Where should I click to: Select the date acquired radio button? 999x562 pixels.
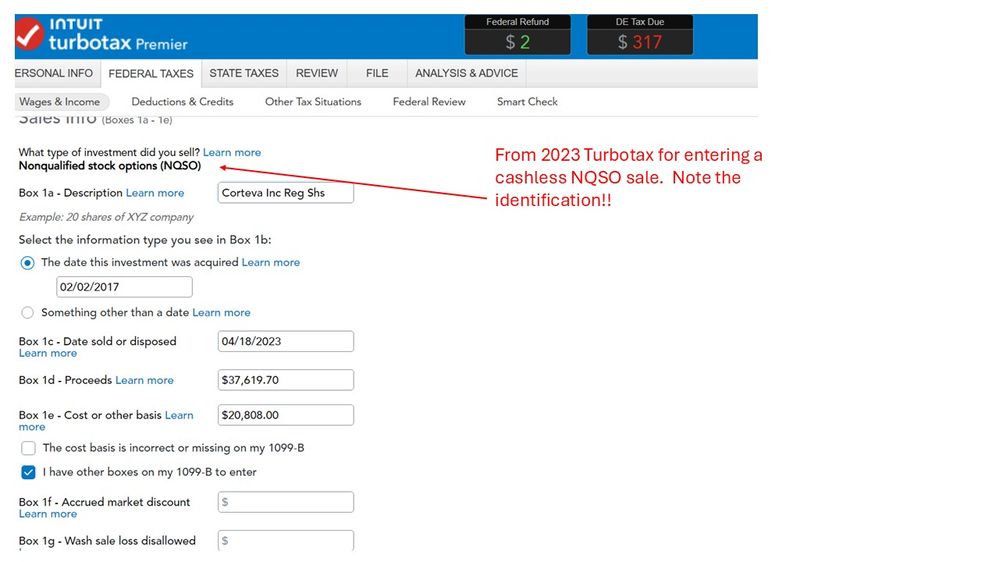[x=27, y=263]
